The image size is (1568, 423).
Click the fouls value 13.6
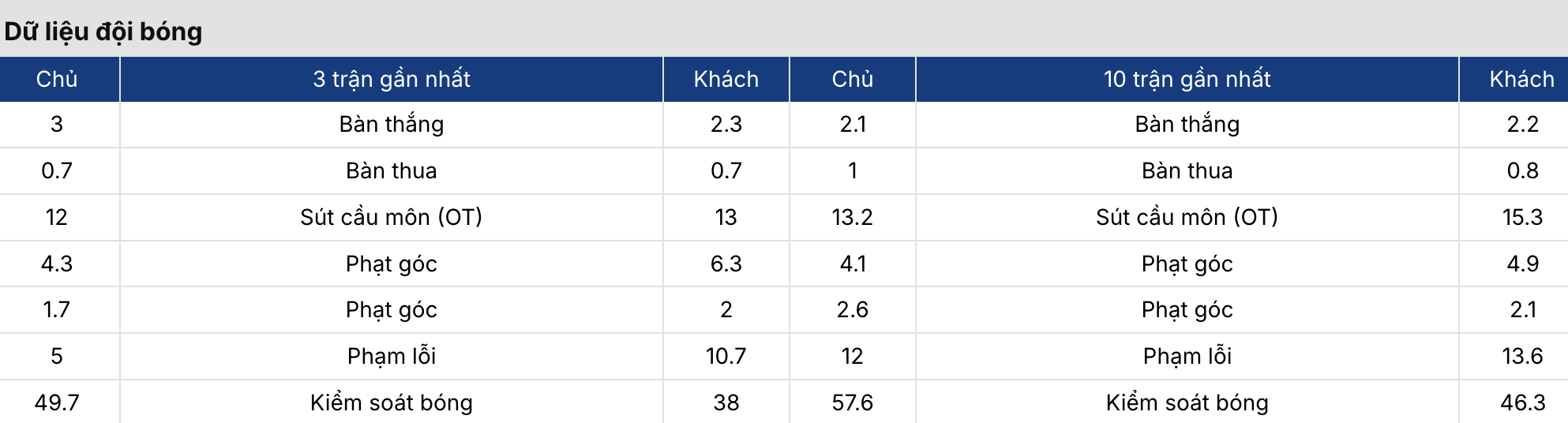click(1523, 356)
